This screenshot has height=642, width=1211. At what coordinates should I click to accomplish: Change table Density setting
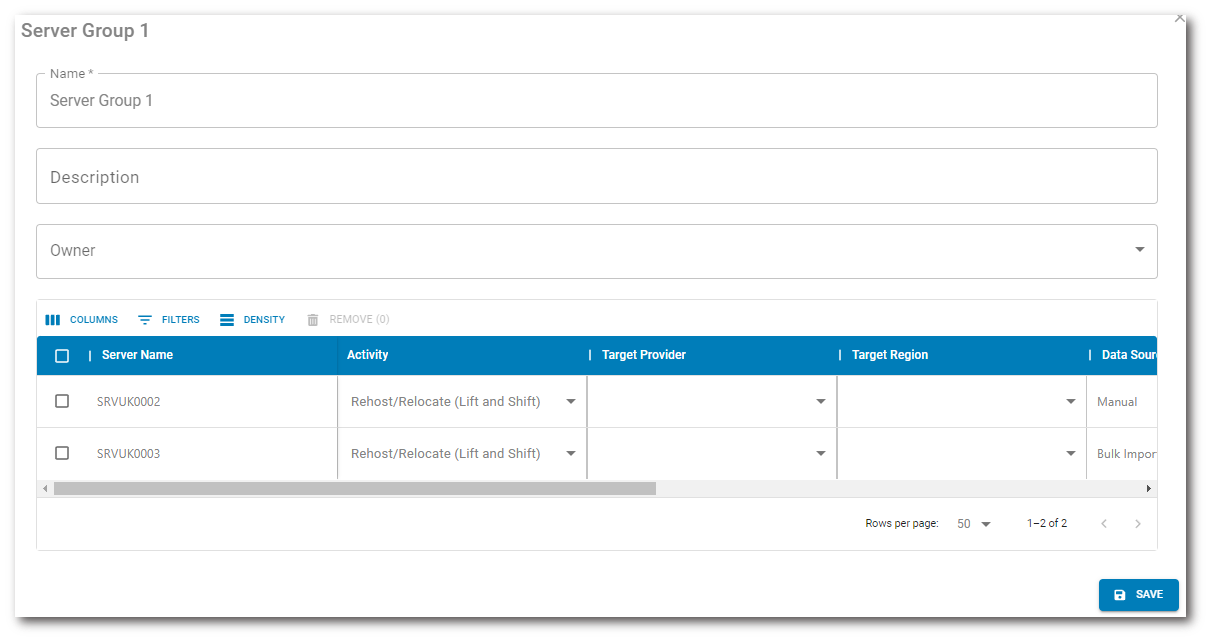point(253,320)
